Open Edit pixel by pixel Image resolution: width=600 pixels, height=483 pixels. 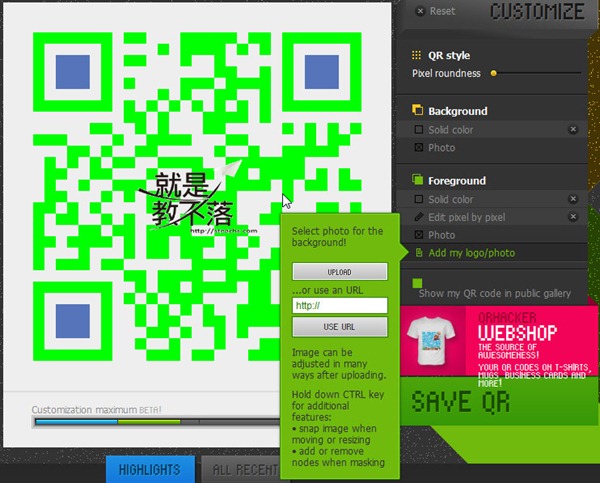pyautogui.click(x=466, y=217)
